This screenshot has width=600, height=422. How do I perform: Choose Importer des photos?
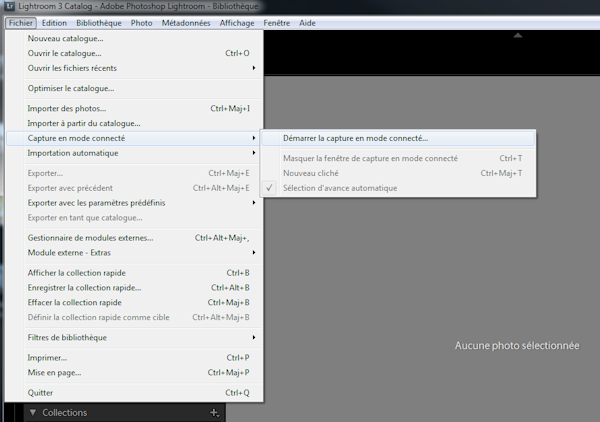coord(67,108)
